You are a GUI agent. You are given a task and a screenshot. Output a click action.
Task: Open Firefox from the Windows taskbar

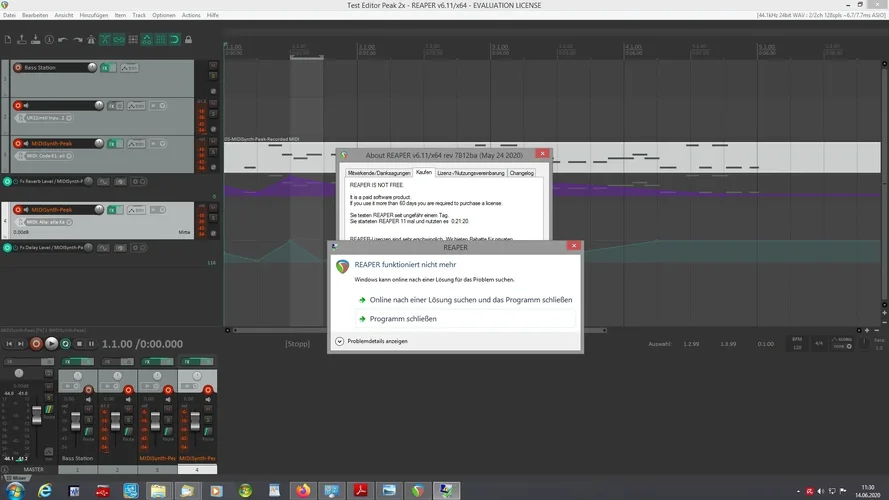click(x=303, y=490)
